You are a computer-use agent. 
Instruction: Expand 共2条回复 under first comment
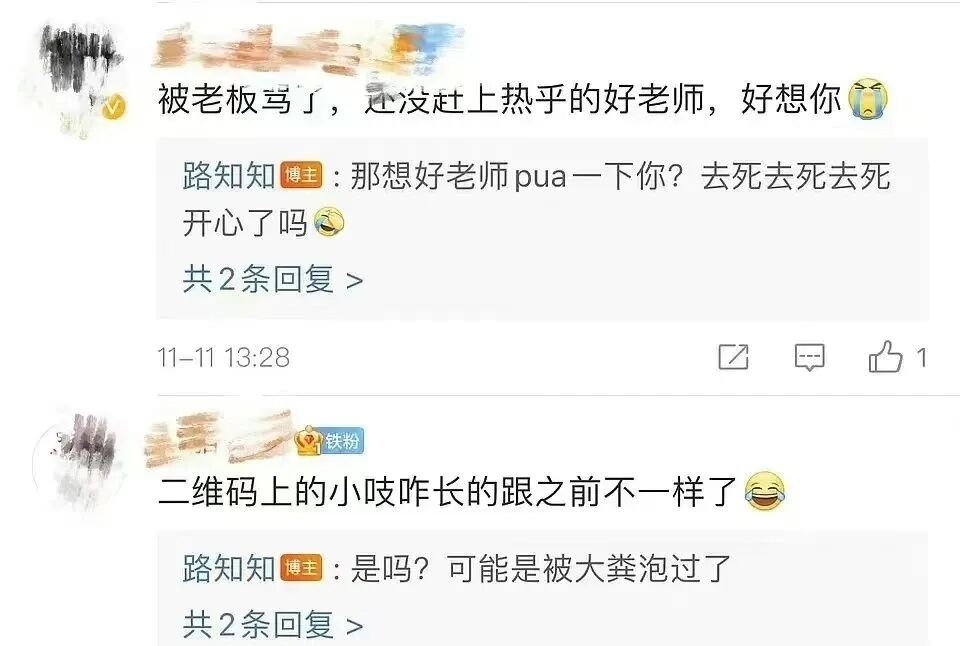click(272, 280)
